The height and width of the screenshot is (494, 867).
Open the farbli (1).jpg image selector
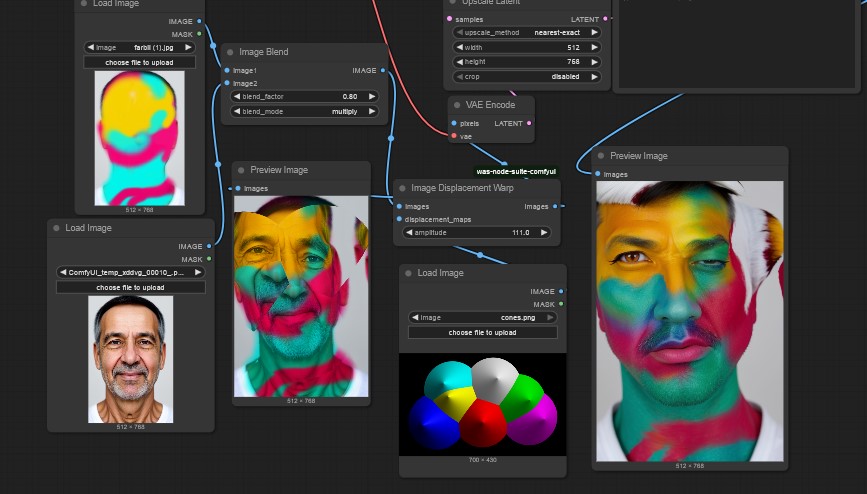point(139,48)
